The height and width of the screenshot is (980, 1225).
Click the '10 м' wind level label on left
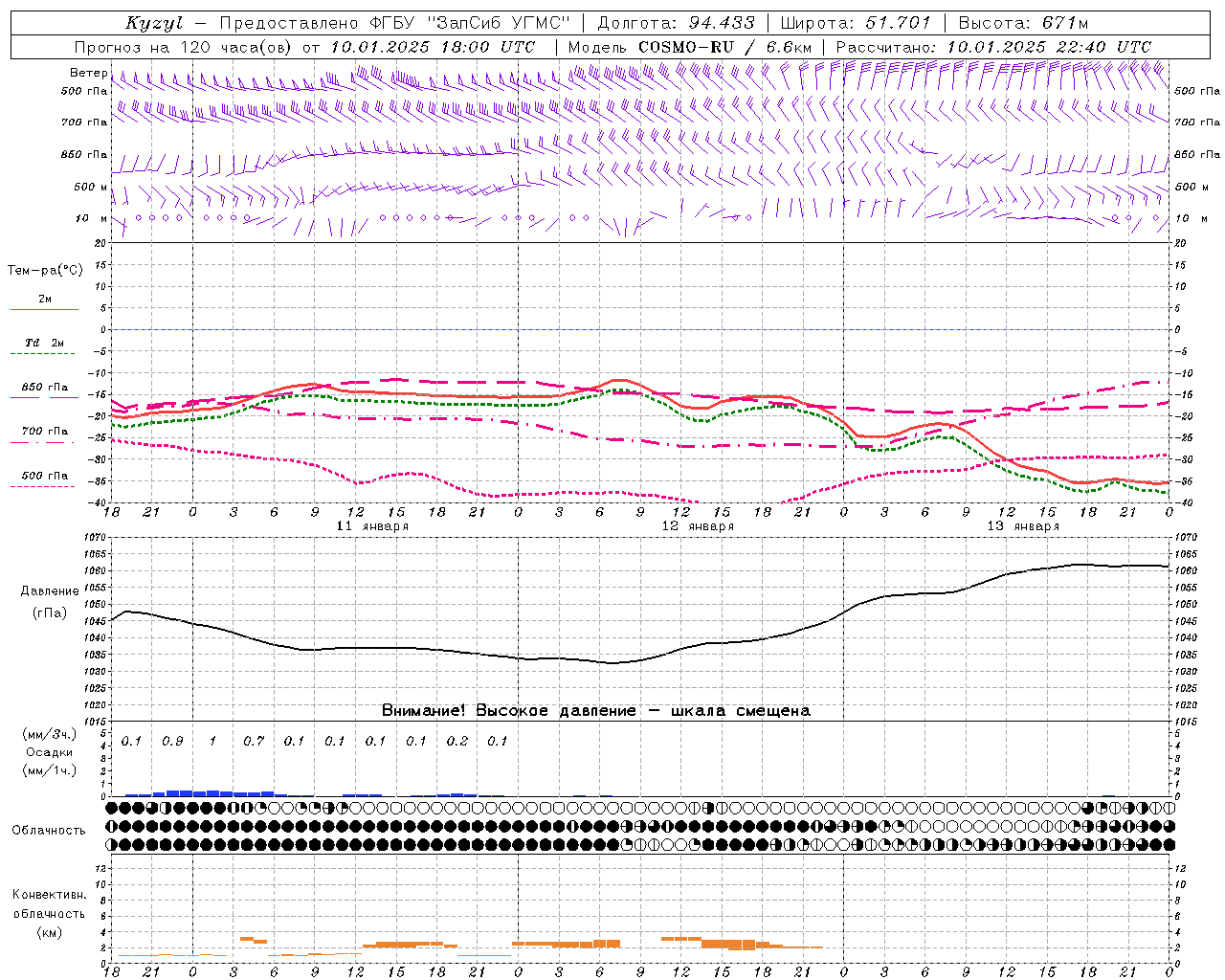pos(92,218)
